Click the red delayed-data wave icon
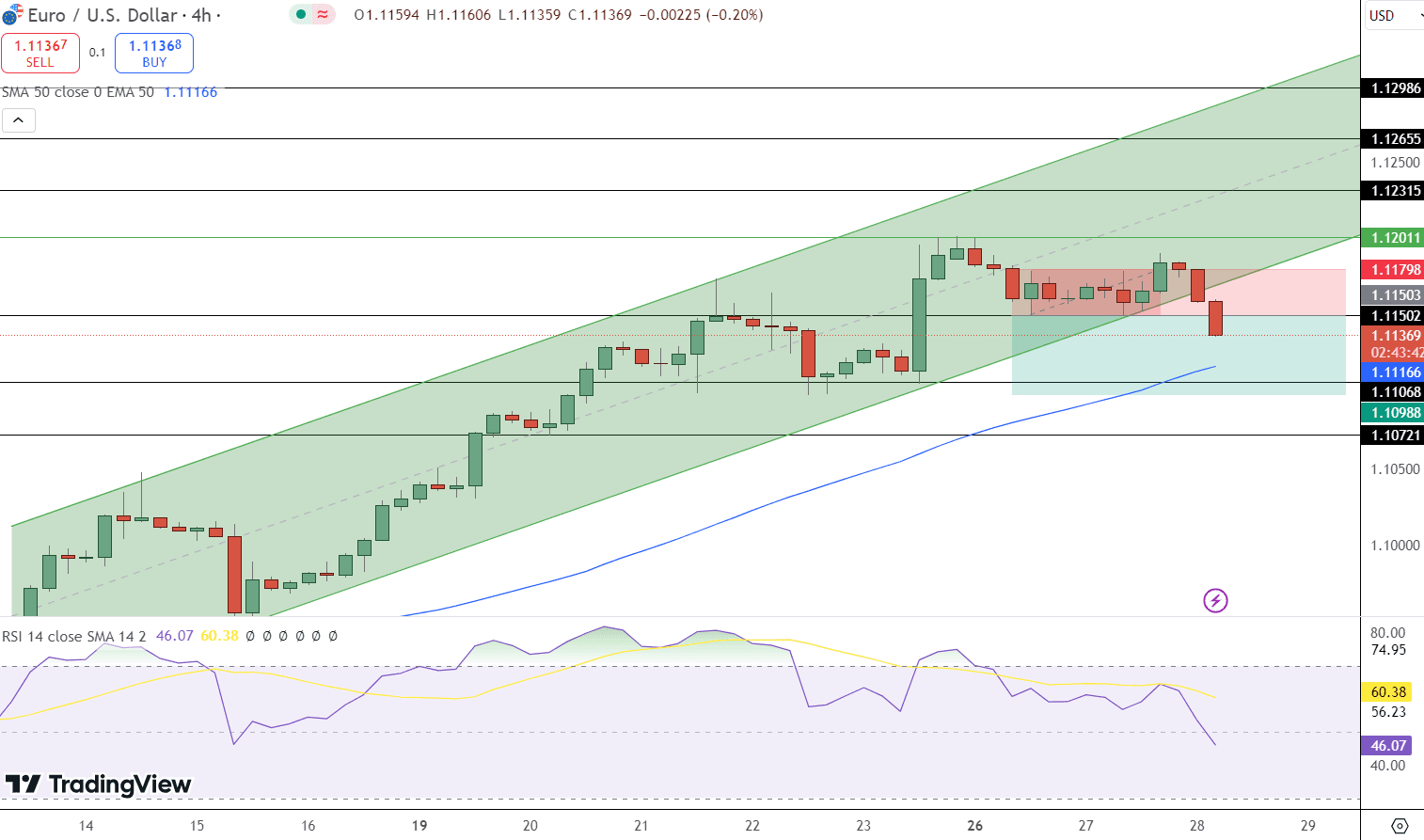1424x840 pixels. pyautogui.click(x=323, y=14)
